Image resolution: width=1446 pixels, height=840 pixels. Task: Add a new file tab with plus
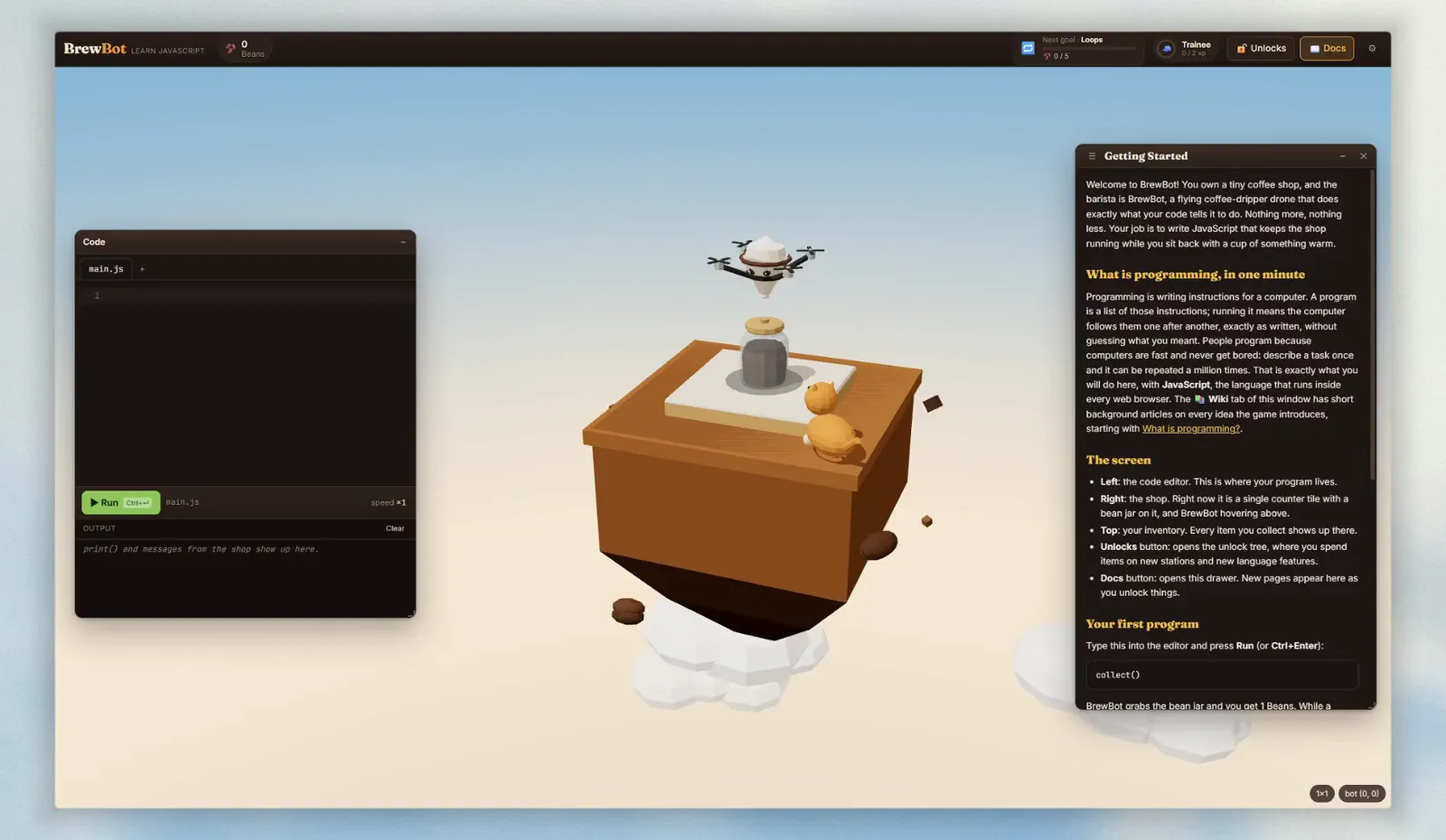pos(142,269)
